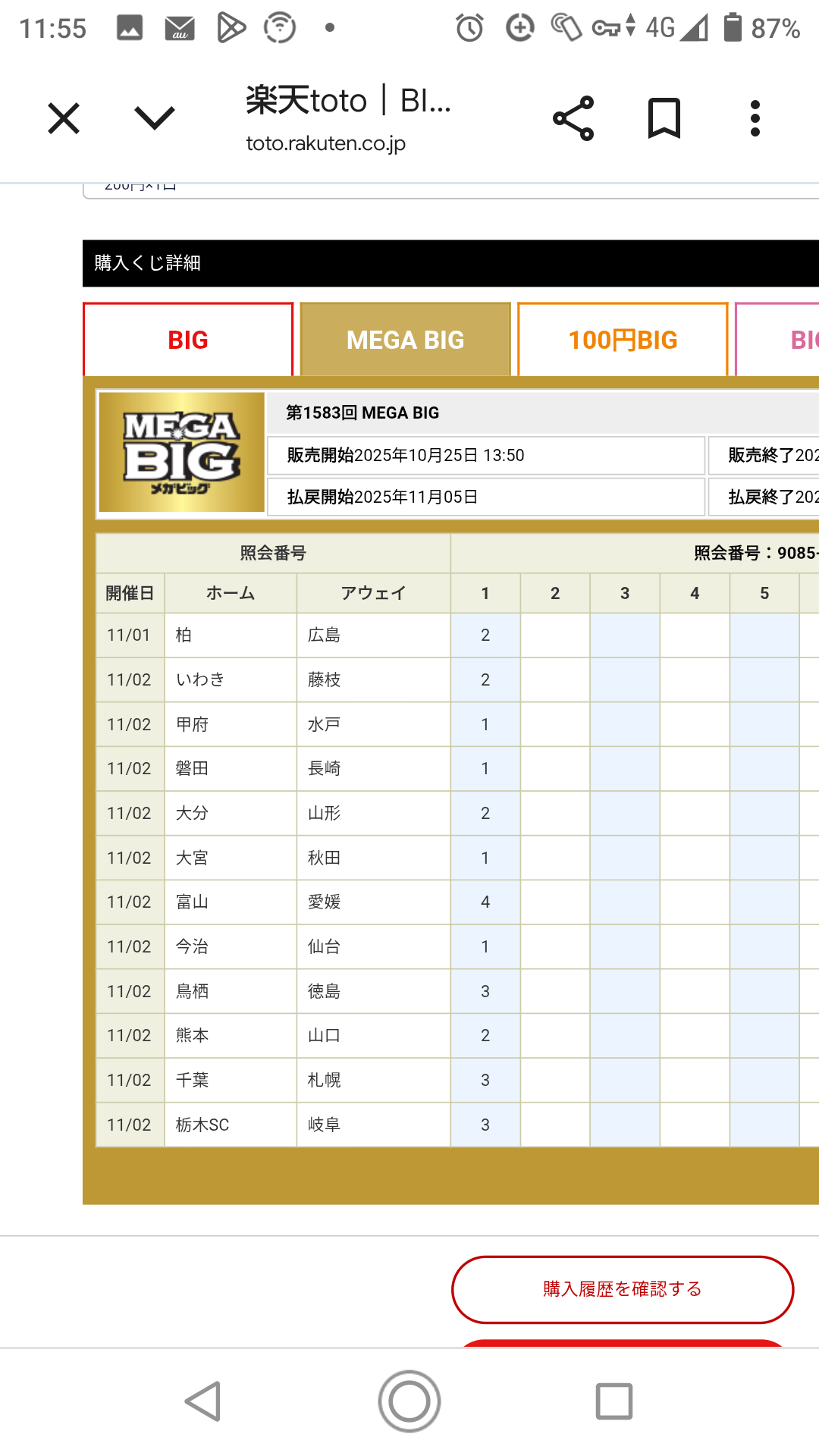819x1456 pixels.
Task: Tap the toto.rakuten.co.jp URL text
Action: click(326, 143)
